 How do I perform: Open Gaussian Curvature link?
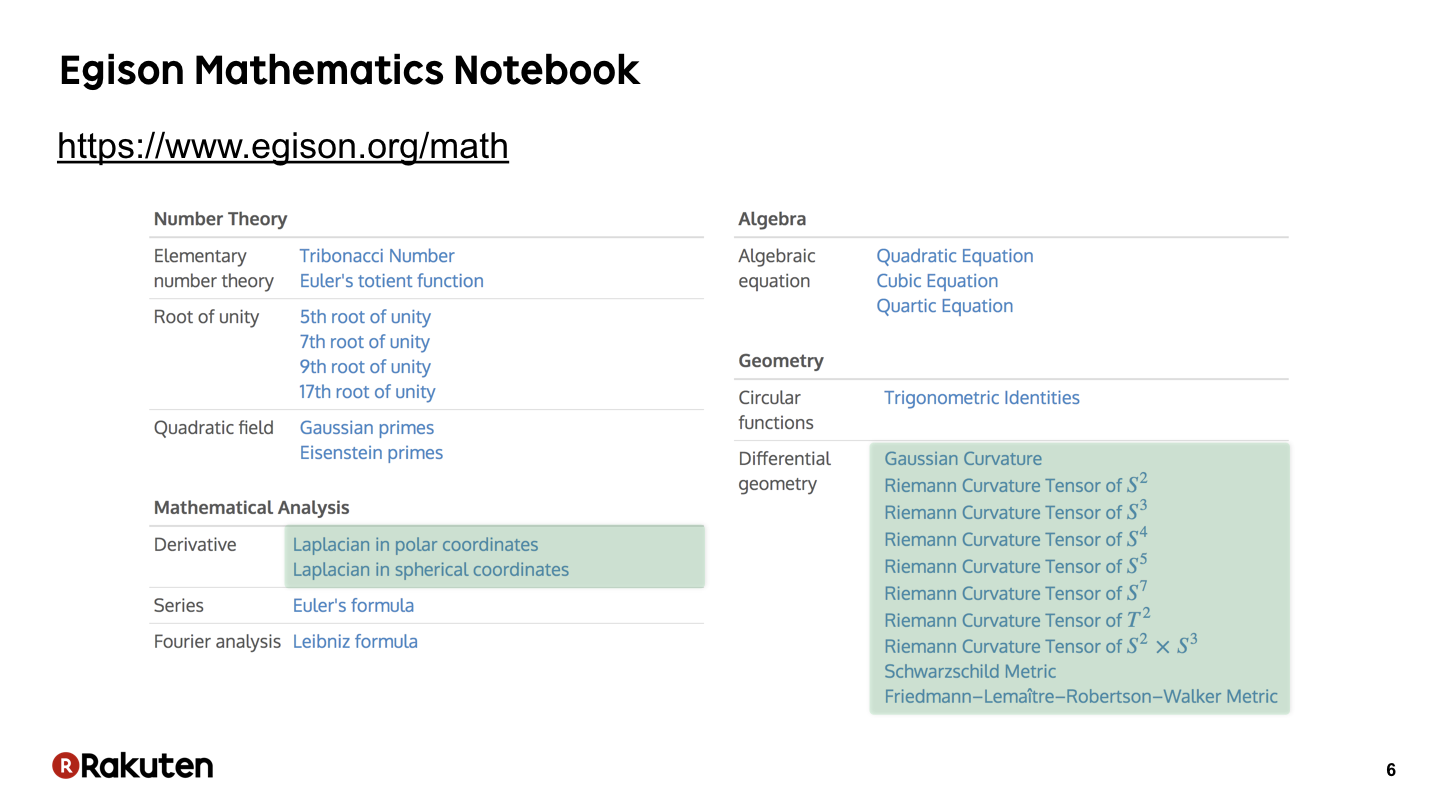point(963,459)
